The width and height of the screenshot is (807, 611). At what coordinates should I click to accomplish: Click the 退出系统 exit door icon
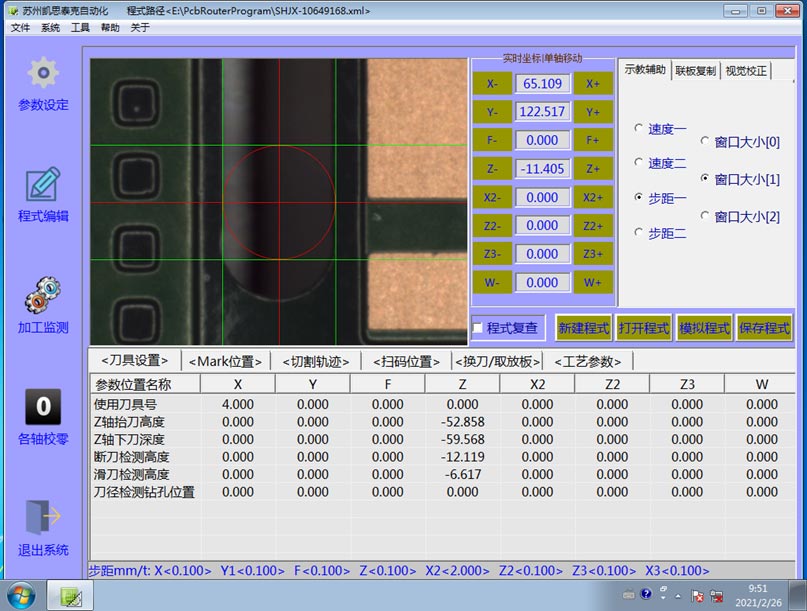(43, 517)
